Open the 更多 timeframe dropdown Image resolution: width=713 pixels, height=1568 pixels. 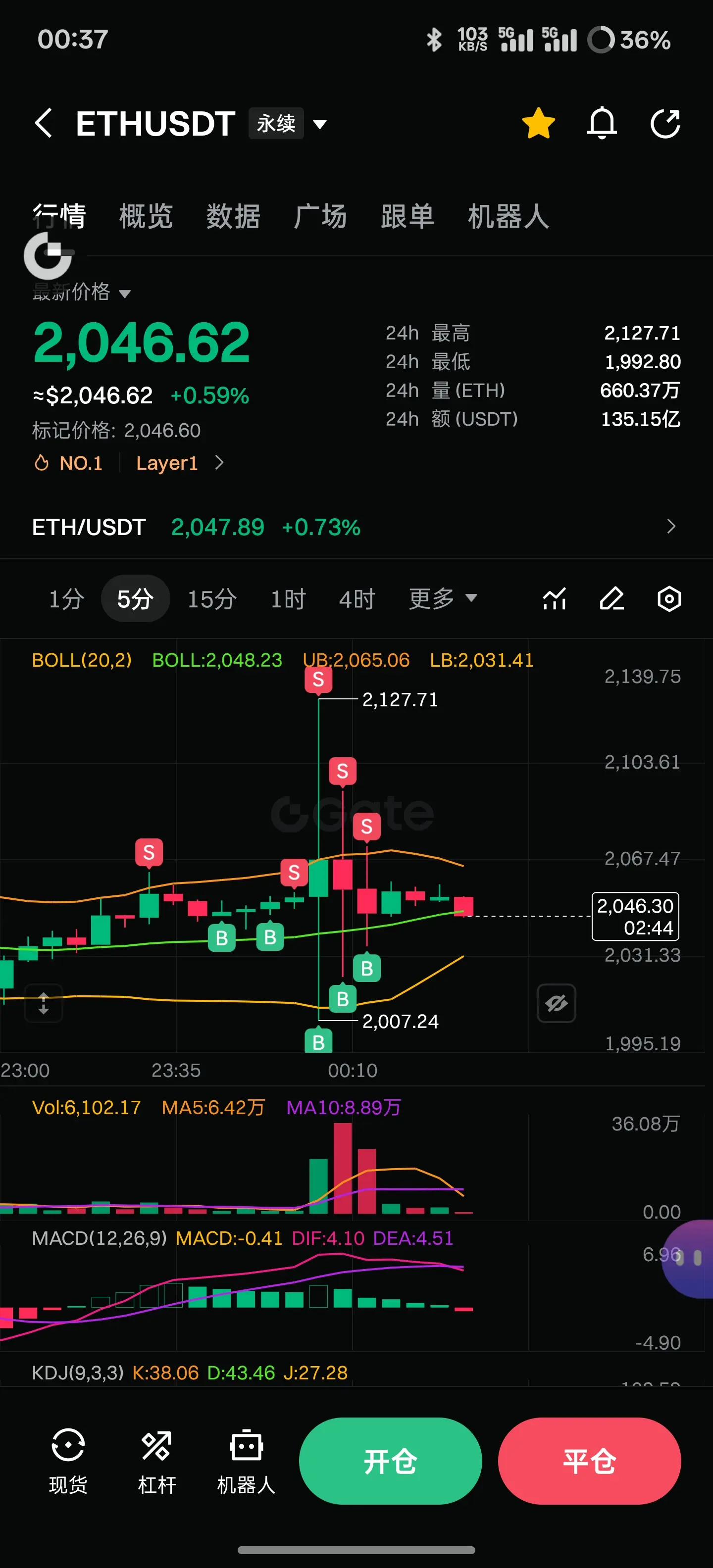coord(443,599)
